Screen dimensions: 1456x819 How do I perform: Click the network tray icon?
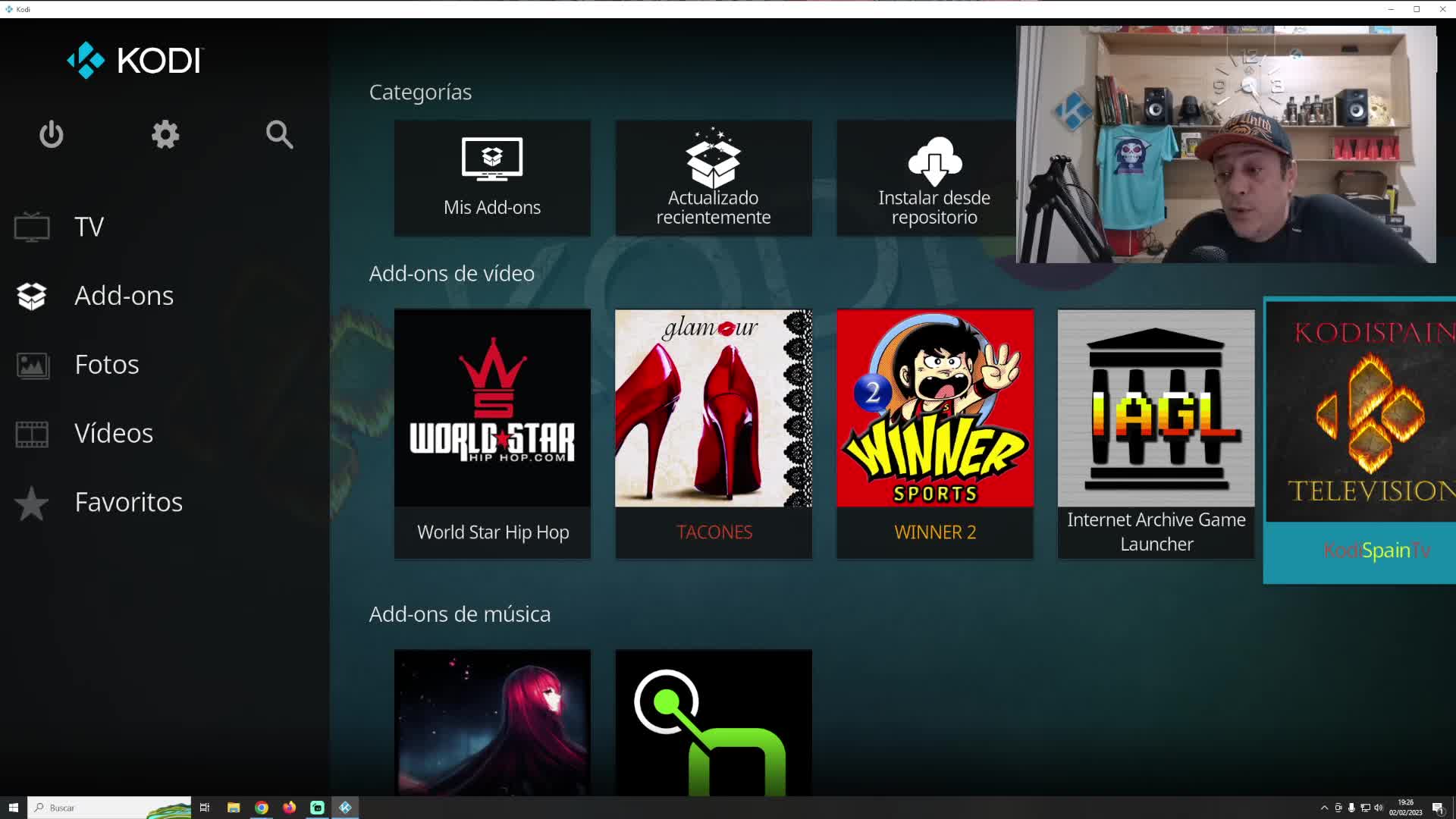pos(1365,808)
